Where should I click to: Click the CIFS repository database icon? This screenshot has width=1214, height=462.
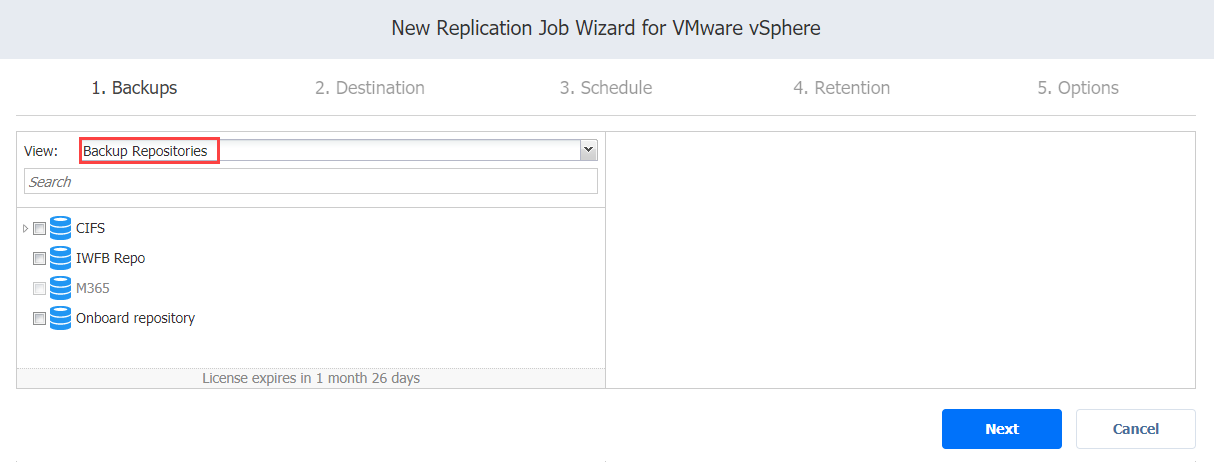pyautogui.click(x=61, y=228)
